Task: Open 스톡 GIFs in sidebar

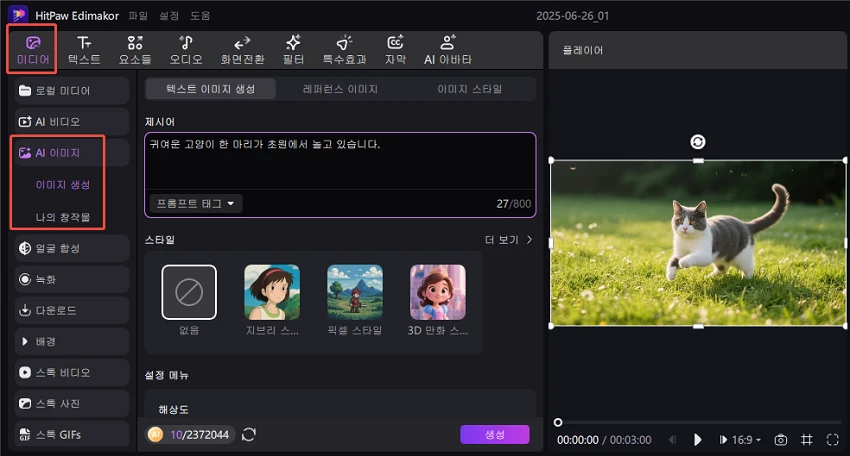Action: (x=72, y=434)
